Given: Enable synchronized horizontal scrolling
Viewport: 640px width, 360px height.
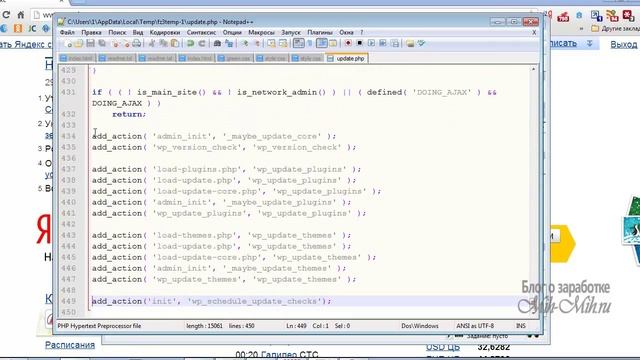Looking at the screenshot, I should point(282,43).
